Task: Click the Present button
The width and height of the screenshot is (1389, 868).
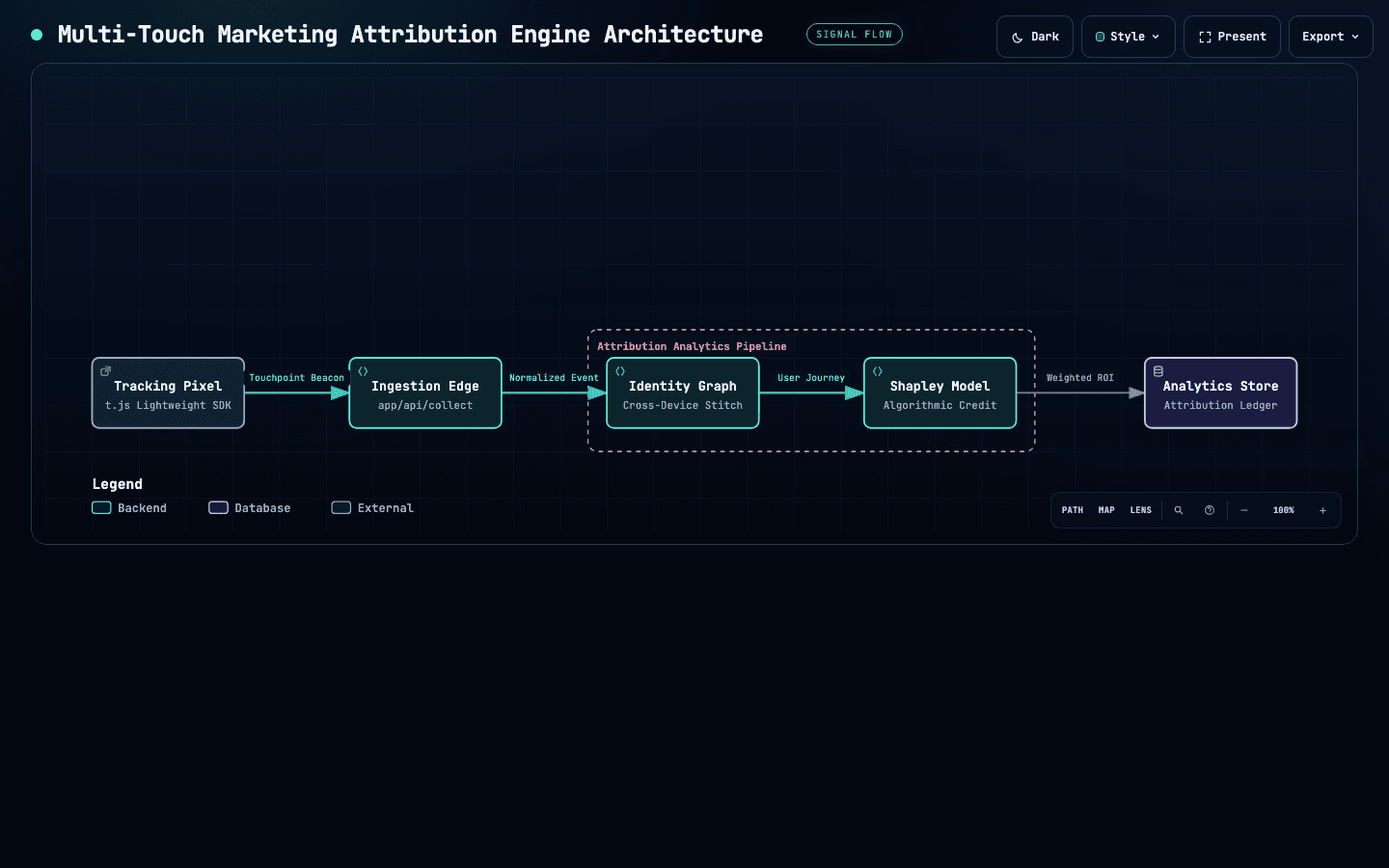Action: [x=1232, y=37]
